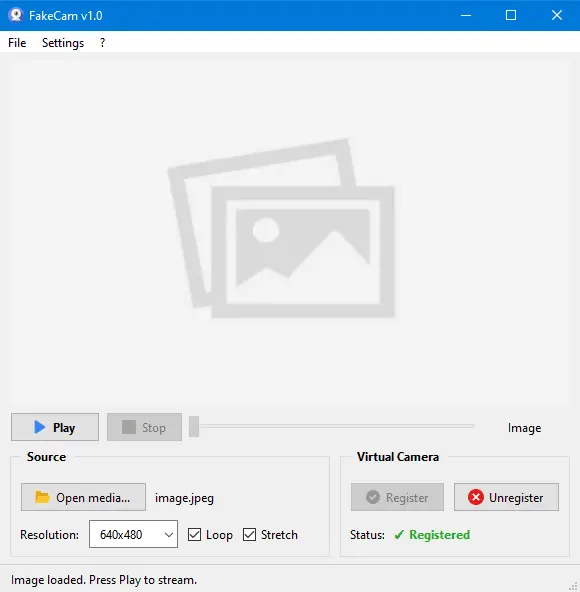This screenshot has width=580, height=592.
Task: Maximize the FakeCam window
Action: point(511,15)
